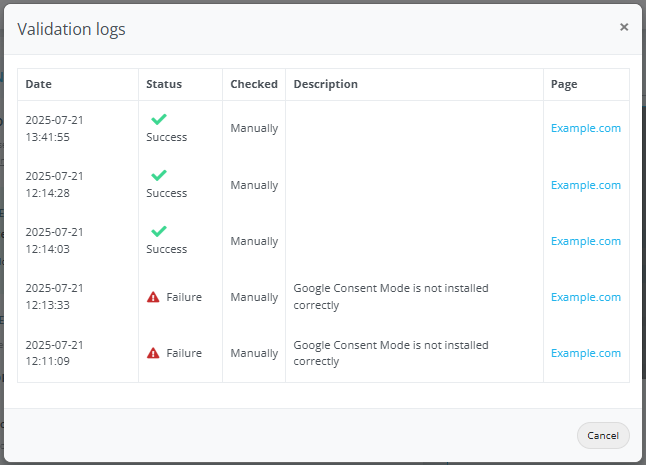This screenshot has height=465, width=646.
Task: Close the Validation logs dialog with the X
Action: (624, 27)
